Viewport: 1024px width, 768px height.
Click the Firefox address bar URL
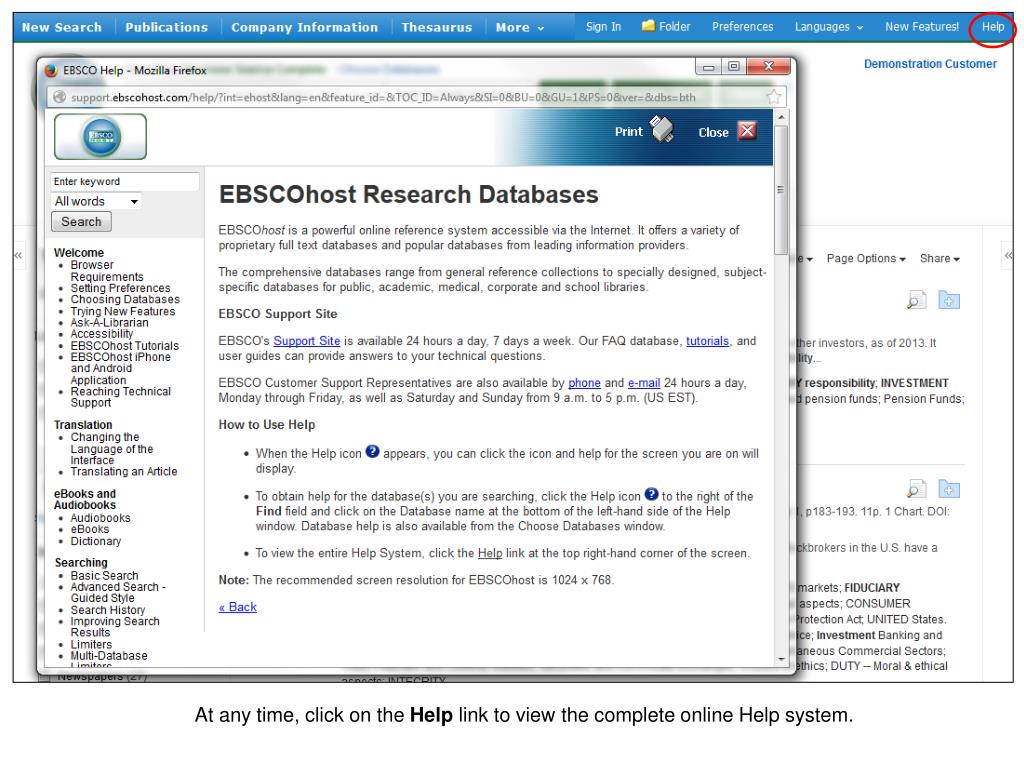(x=383, y=97)
